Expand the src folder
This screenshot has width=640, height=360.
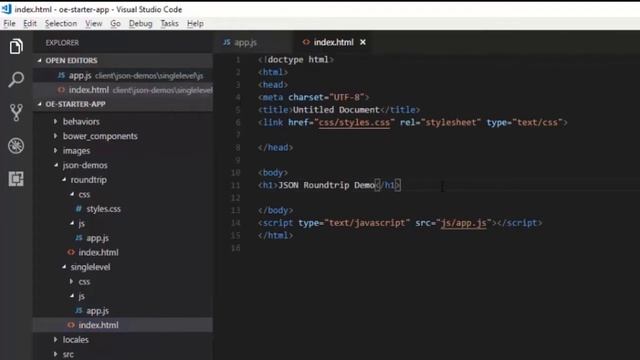56,354
